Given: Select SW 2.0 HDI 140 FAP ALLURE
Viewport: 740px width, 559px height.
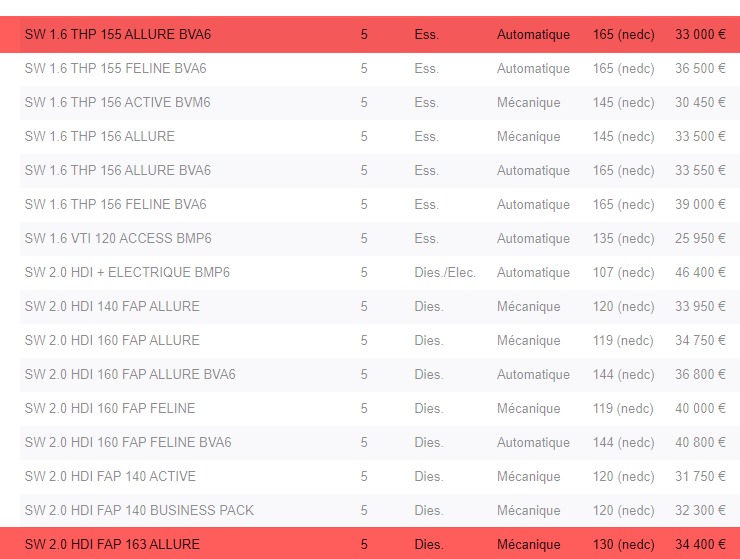Looking at the screenshot, I should click(112, 307).
